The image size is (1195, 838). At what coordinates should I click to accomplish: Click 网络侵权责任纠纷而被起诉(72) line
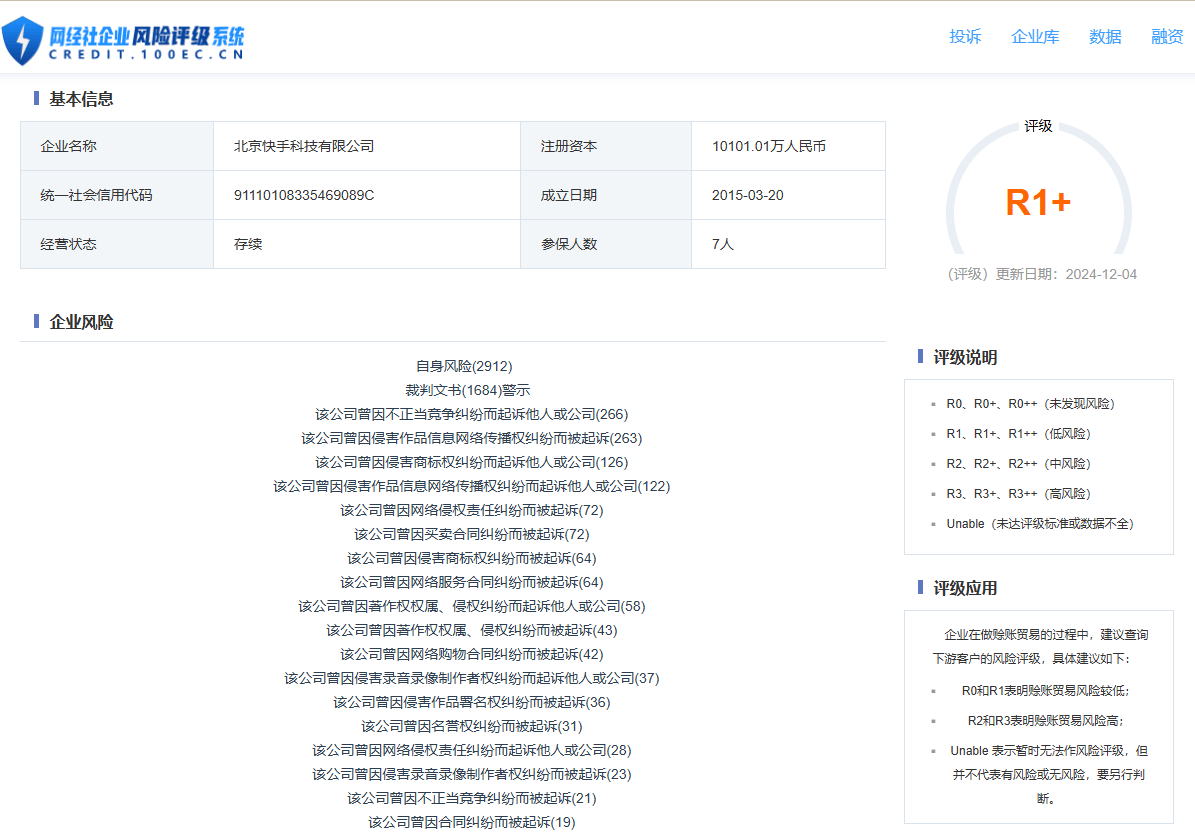click(472, 510)
